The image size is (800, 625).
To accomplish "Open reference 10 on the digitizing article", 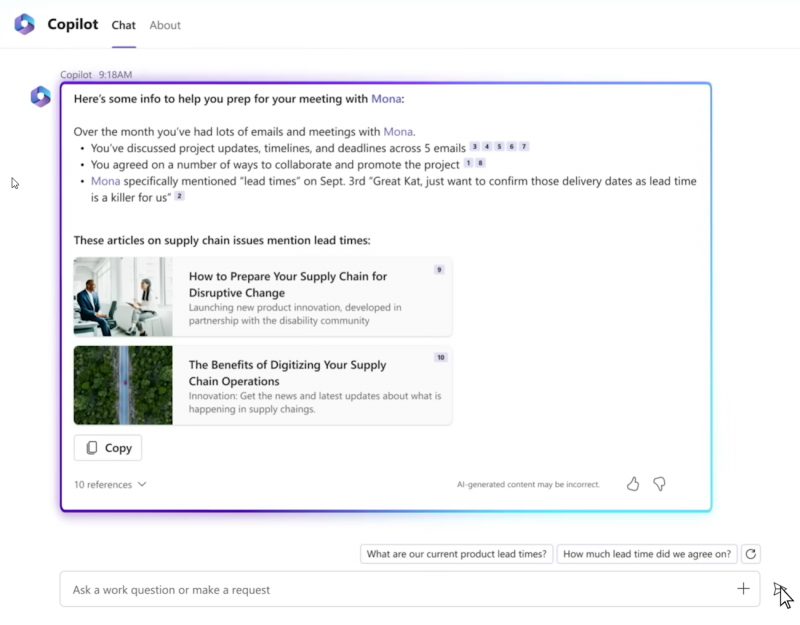I will tap(439, 357).
